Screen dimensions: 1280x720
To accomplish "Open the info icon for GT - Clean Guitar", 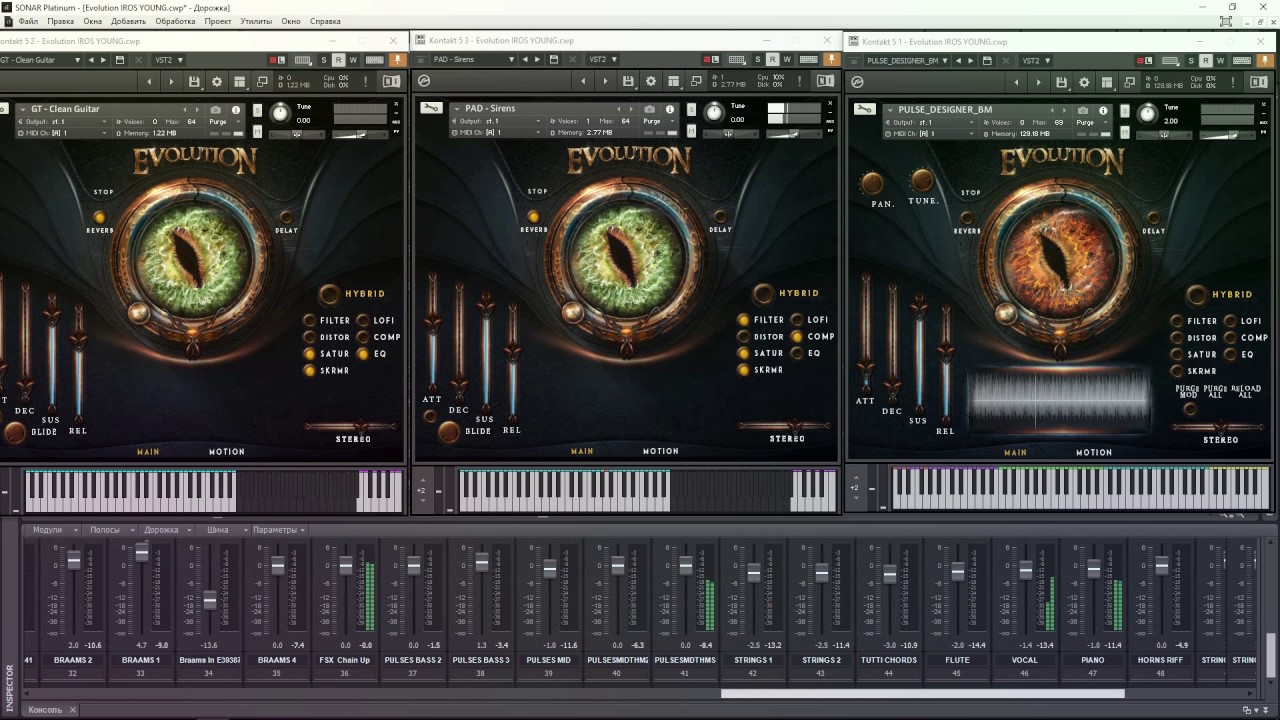I will [x=236, y=109].
